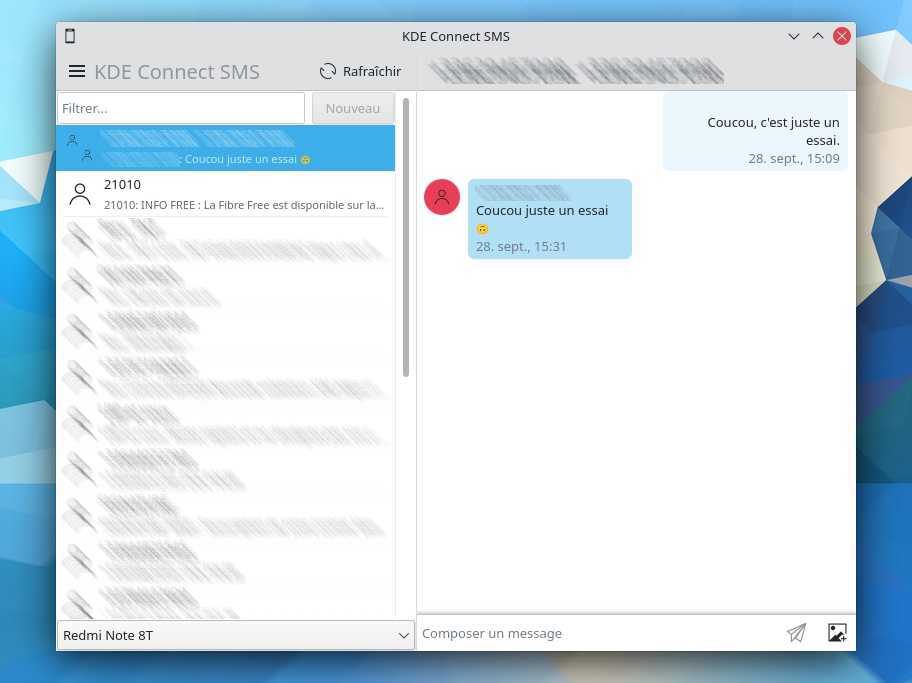Click into the Filtrer search field
Screen dimensions: 912x683
(x=181, y=108)
